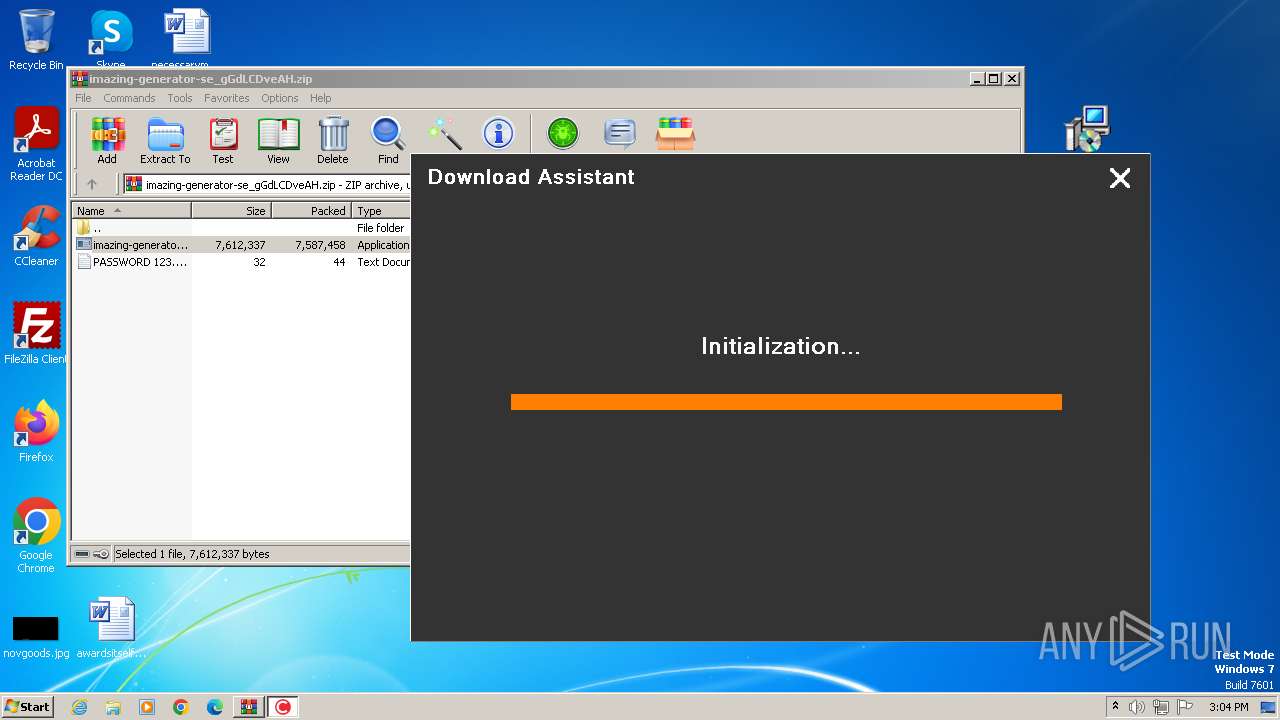Open FileZilla Client desktop shortcut
Screen dimensions: 1280x720
click(36, 333)
